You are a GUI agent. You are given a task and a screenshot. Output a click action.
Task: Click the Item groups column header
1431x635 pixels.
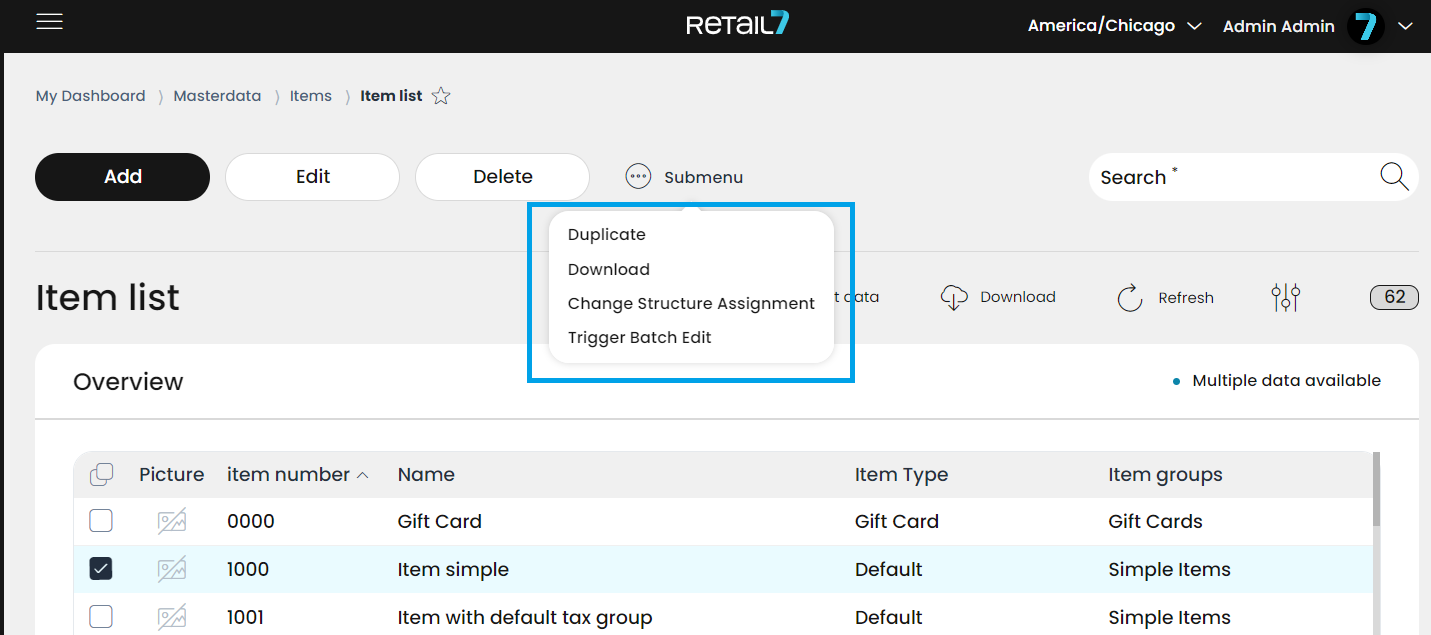pos(1165,475)
